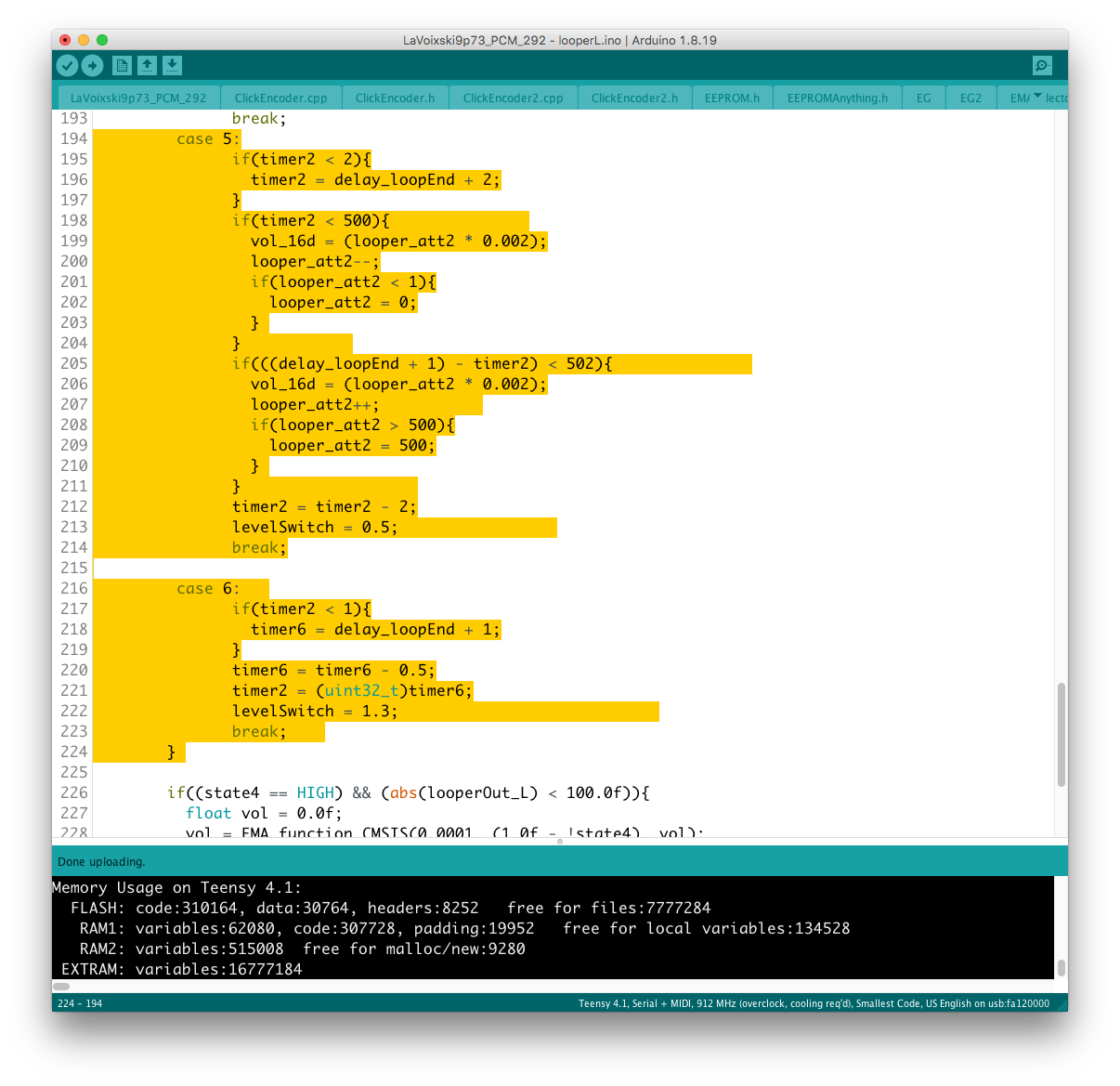Create a new sketch with New icon

pos(122,65)
